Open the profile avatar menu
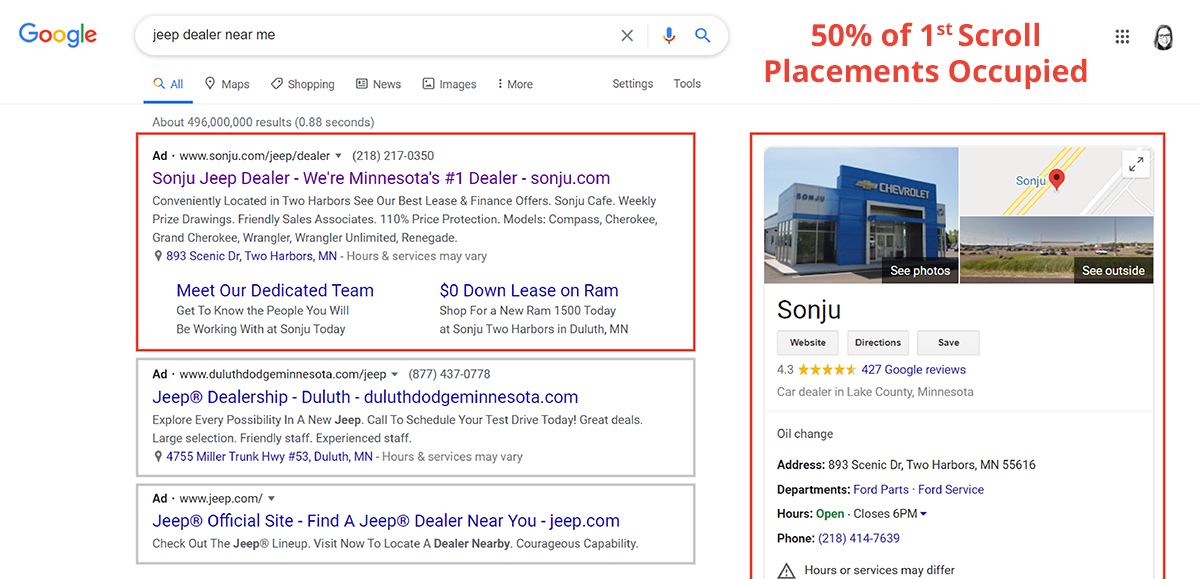Viewport: 1200px width, 579px height. coord(1163,36)
